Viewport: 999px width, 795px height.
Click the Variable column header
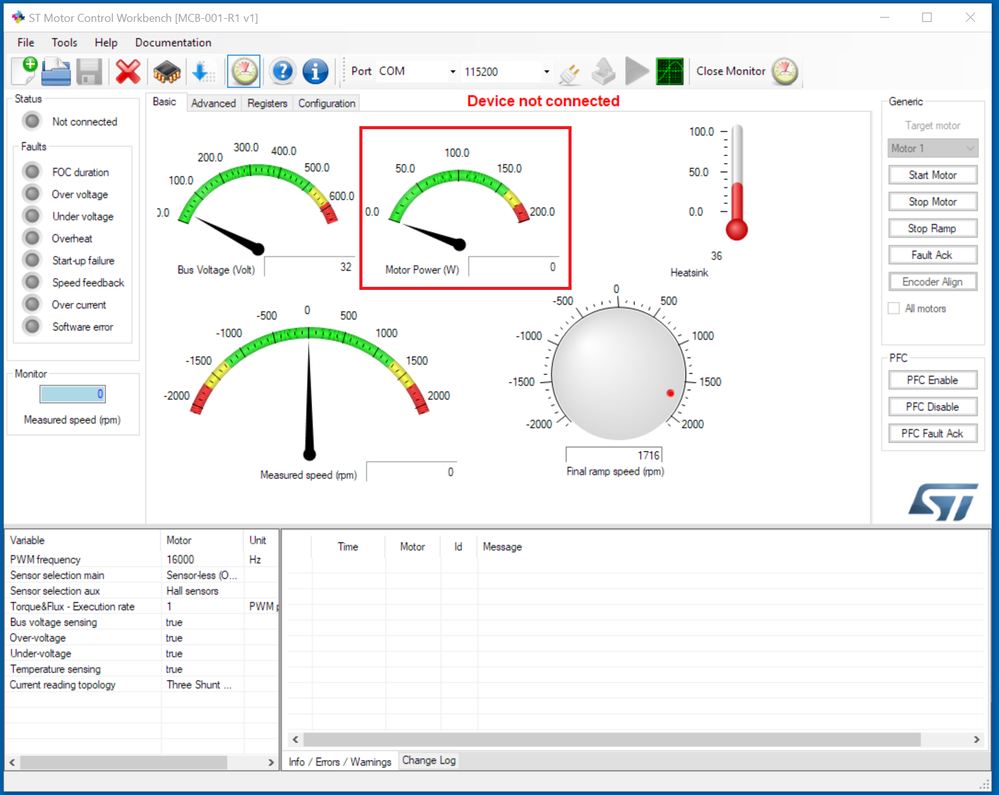pyautogui.click(x=83, y=540)
